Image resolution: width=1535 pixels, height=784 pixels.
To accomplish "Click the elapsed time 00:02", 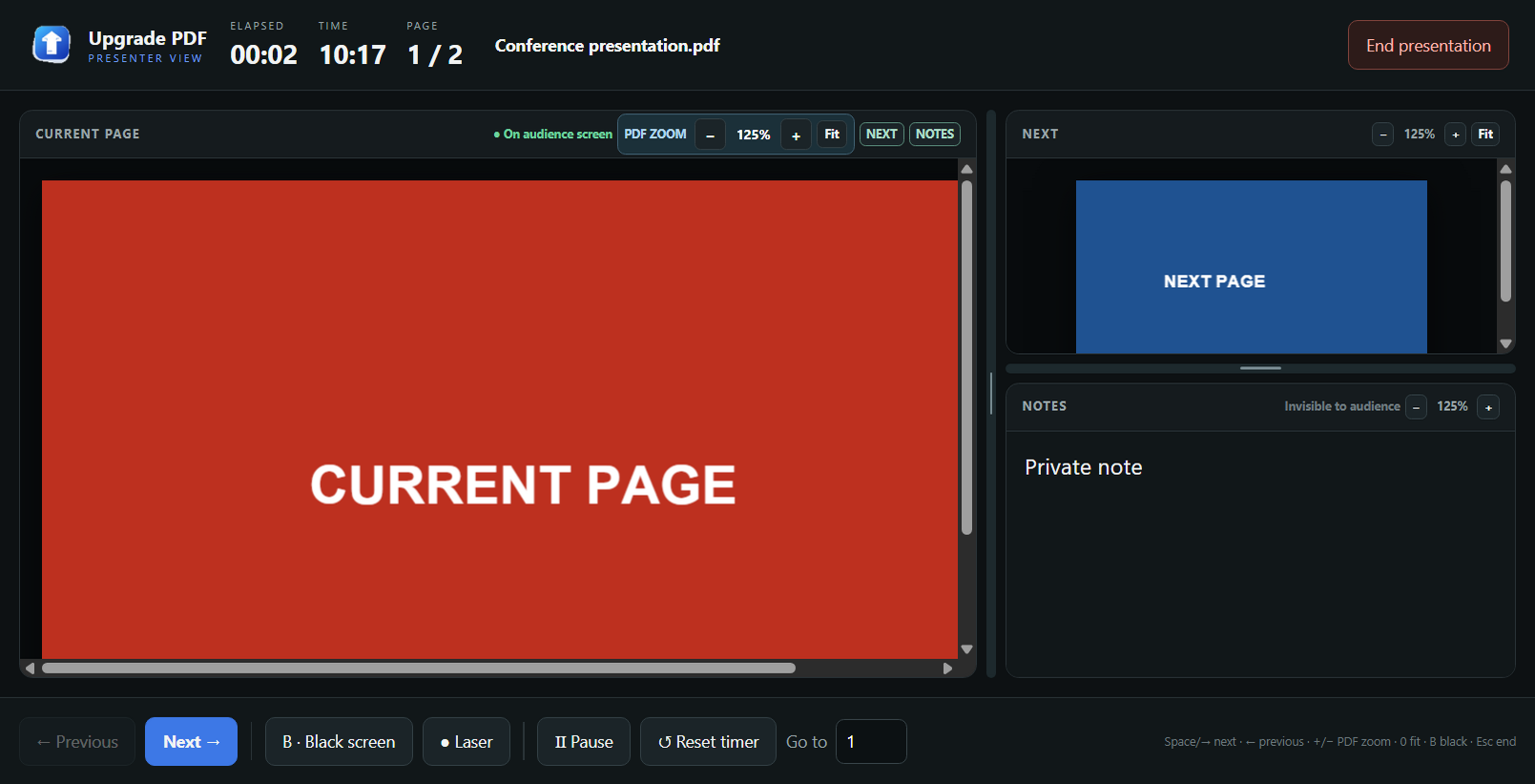I will click(263, 55).
